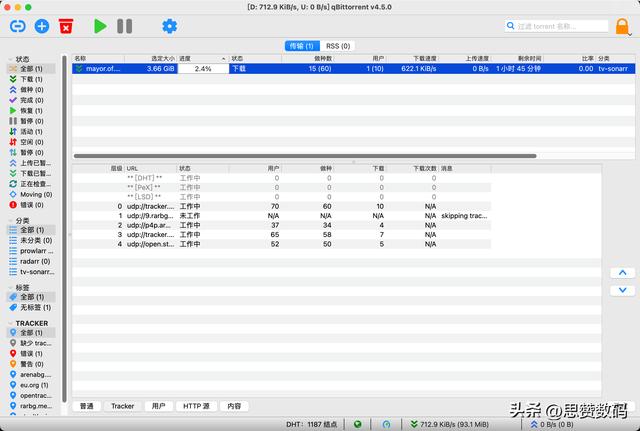Switch to the 传输 (1) tab
This screenshot has width=640, height=431.
[302, 46]
